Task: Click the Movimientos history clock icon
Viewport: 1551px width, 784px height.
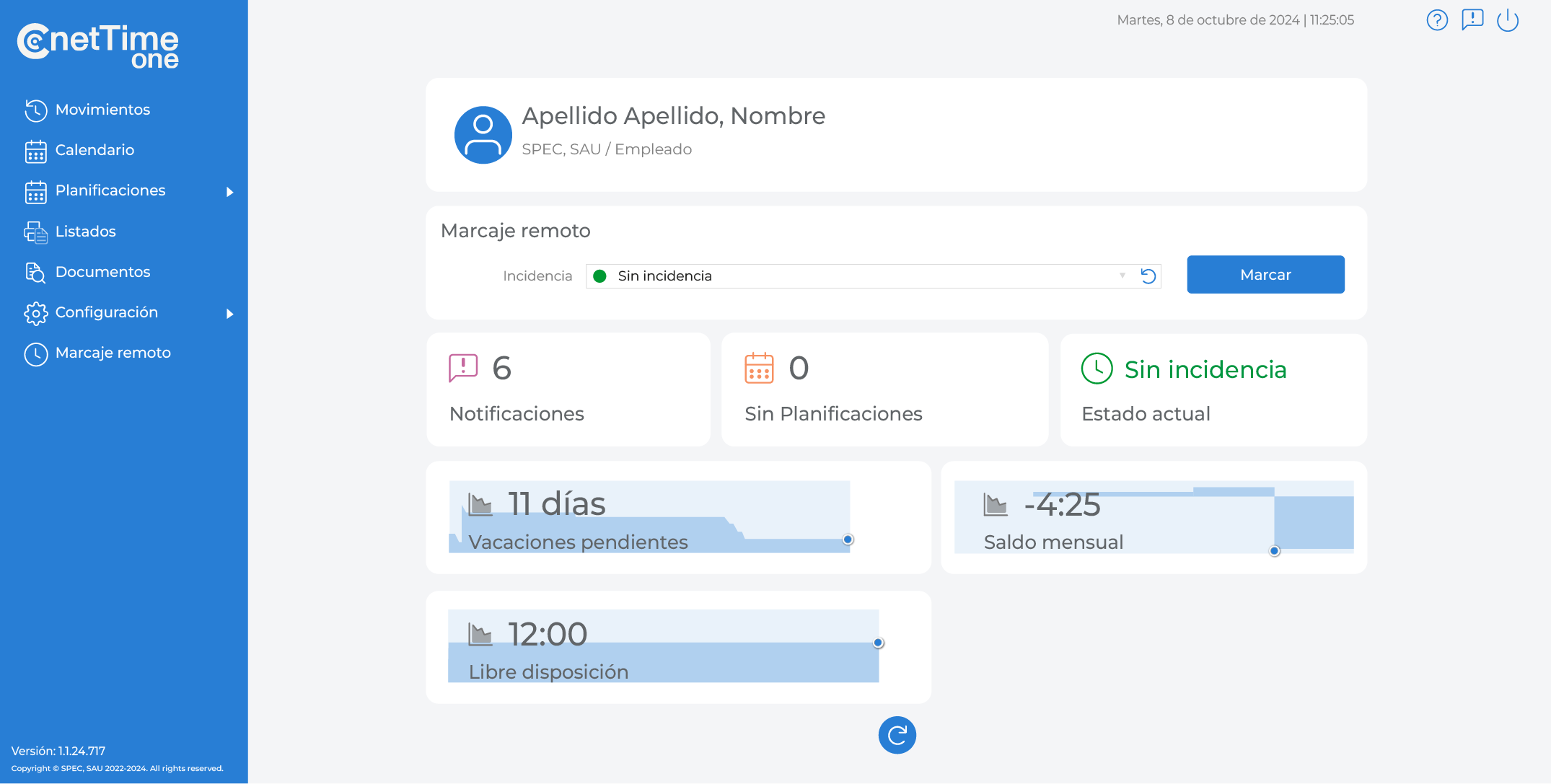Action: [36, 110]
